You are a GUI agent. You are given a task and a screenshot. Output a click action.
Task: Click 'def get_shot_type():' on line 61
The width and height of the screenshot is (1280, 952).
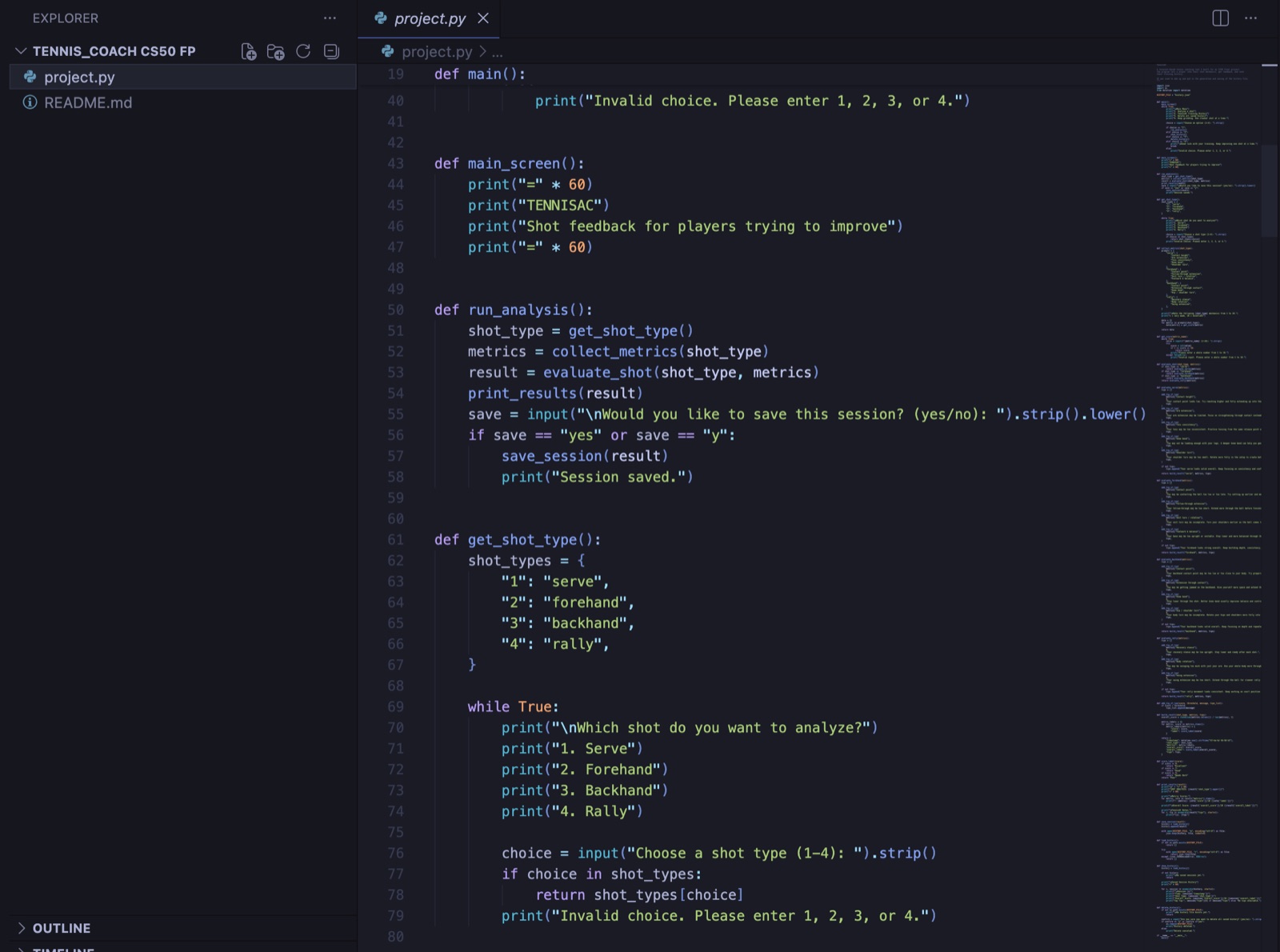(x=518, y=540)
